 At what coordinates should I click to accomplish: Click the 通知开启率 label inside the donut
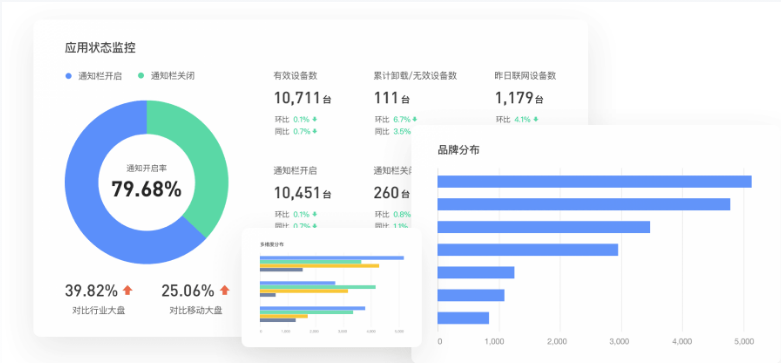point(146,168)
